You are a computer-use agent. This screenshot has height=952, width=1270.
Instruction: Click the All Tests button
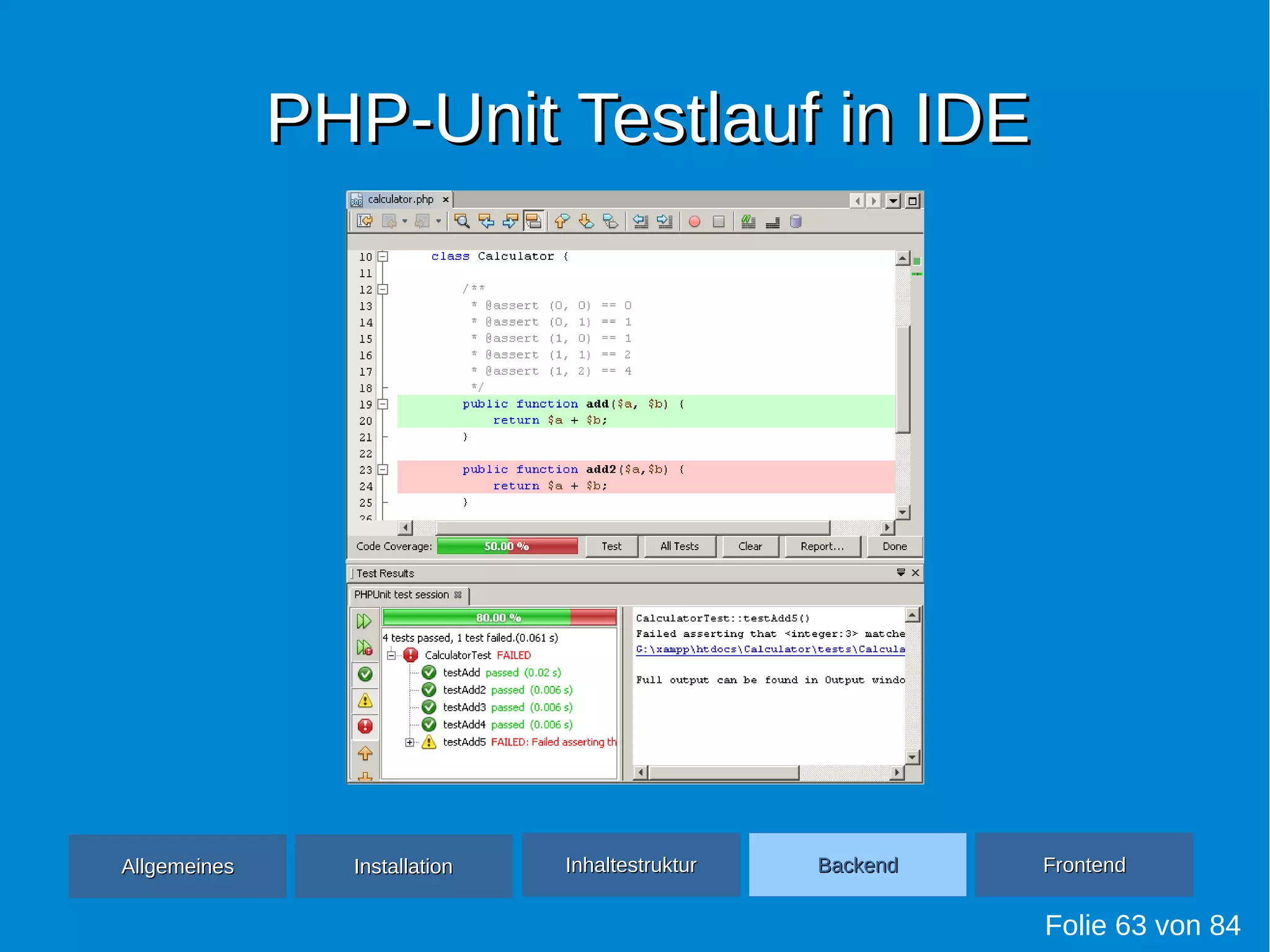tap(680, 546)
